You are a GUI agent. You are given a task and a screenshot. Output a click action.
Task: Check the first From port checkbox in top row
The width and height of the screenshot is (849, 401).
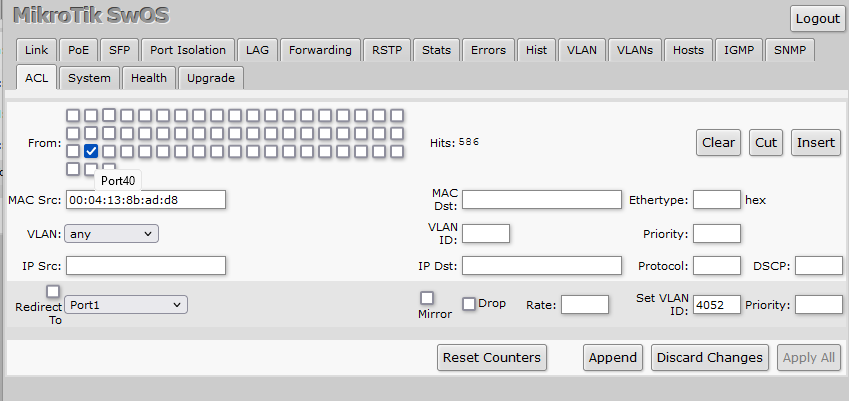[73, 115]
